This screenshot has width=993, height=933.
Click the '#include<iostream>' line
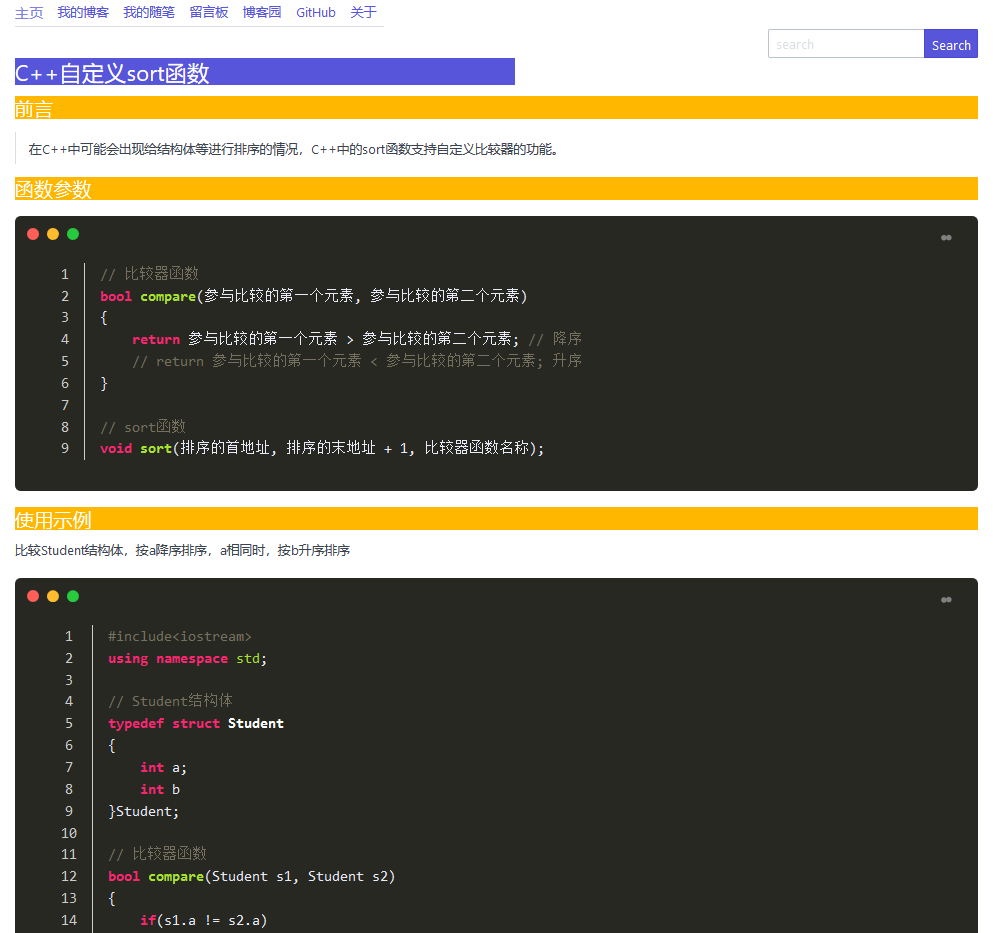180,637
